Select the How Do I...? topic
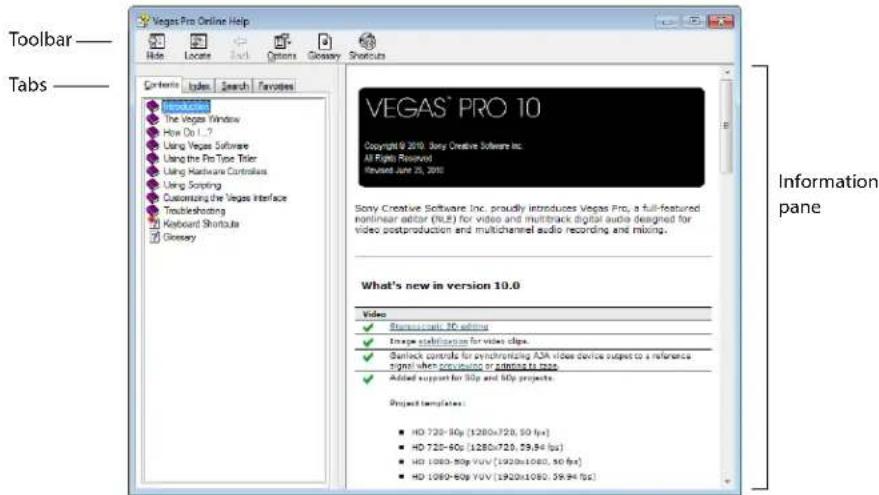Image resolution: width=879 pixels, height=495 pixels. click(x=188, y=132)
